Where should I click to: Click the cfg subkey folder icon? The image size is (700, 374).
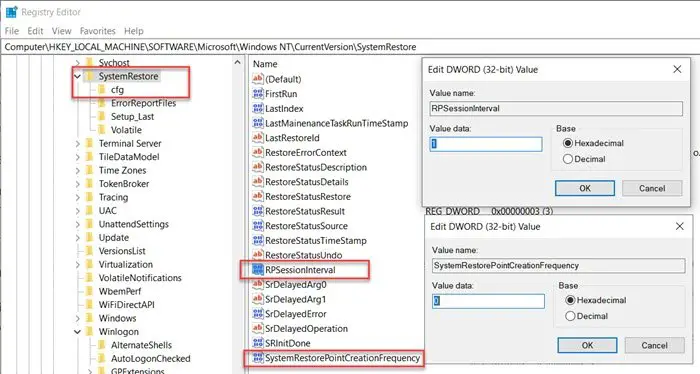(x=102, y=90)
